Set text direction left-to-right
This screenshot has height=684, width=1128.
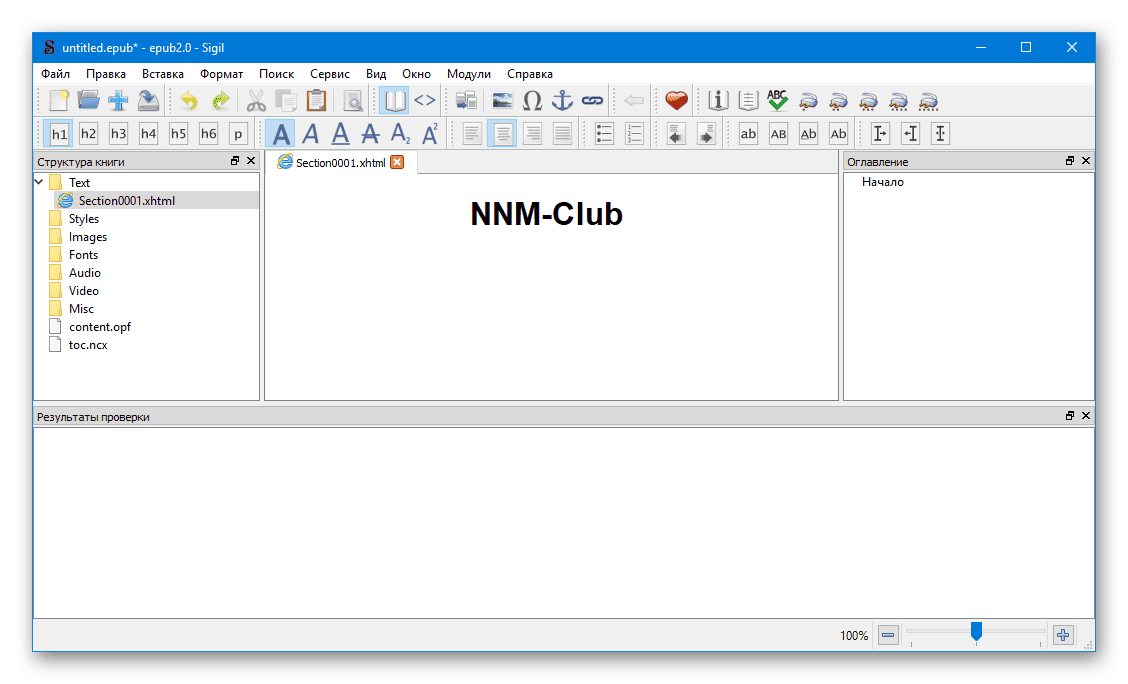(880, 134)
